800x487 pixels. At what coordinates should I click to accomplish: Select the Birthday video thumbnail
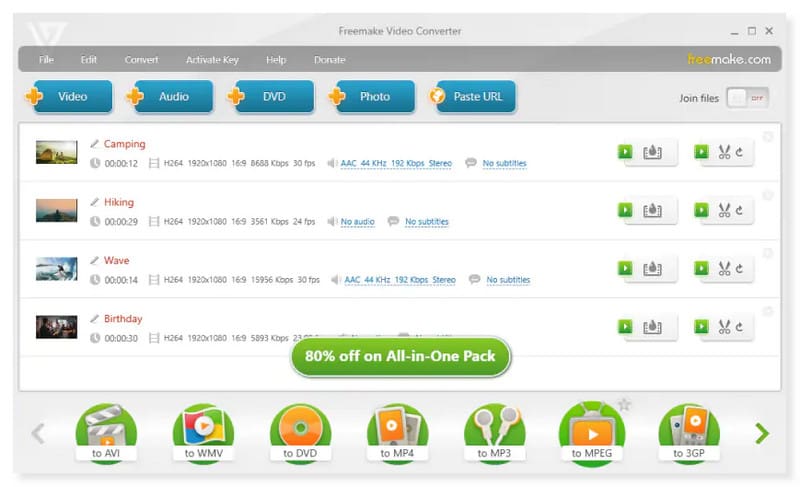point(56,327)
